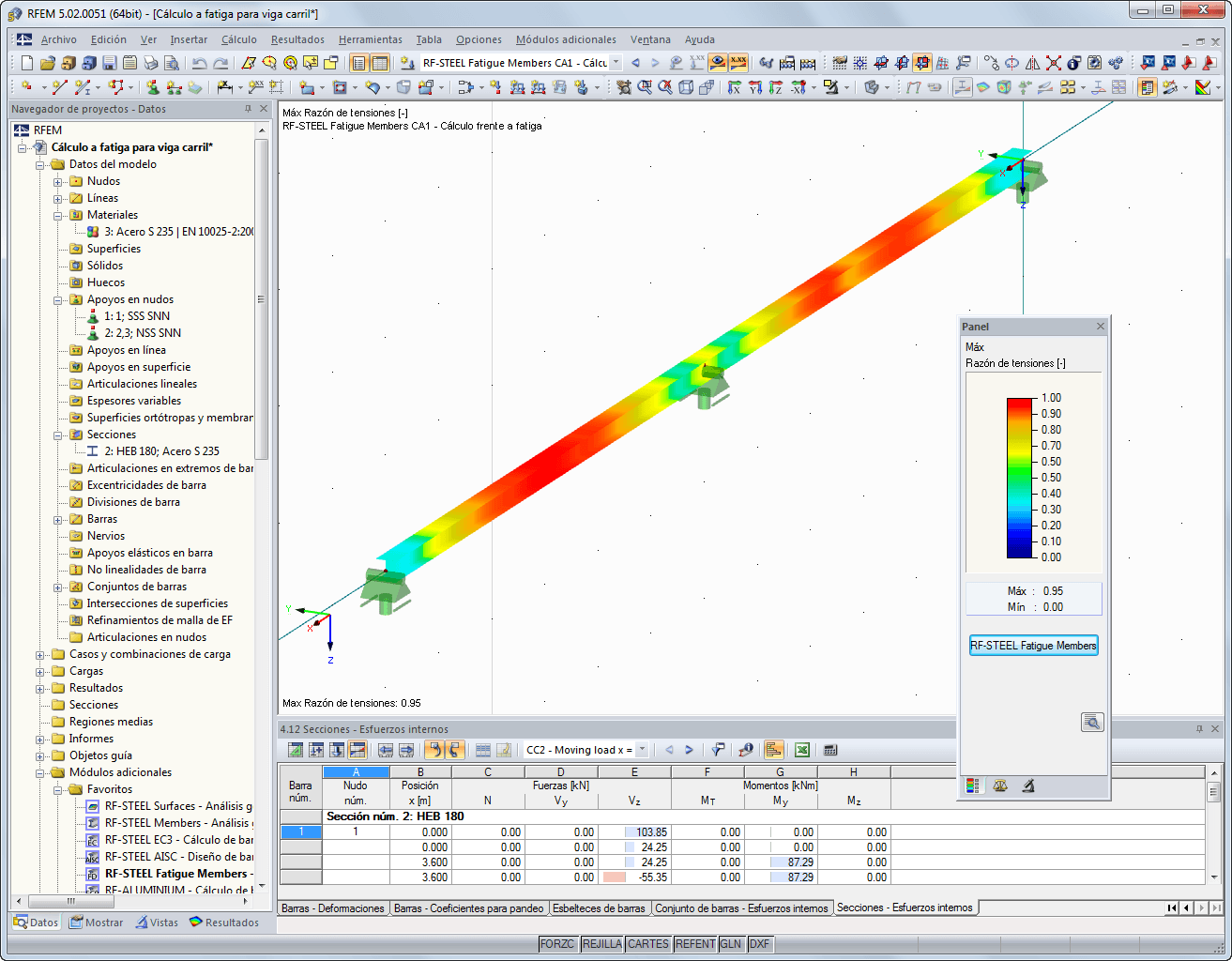The height and width of the screenshot is (961, 1232).
Task: Open the RF-STEEL Fatigue Members case dropdown
Action: coord(616,63)
